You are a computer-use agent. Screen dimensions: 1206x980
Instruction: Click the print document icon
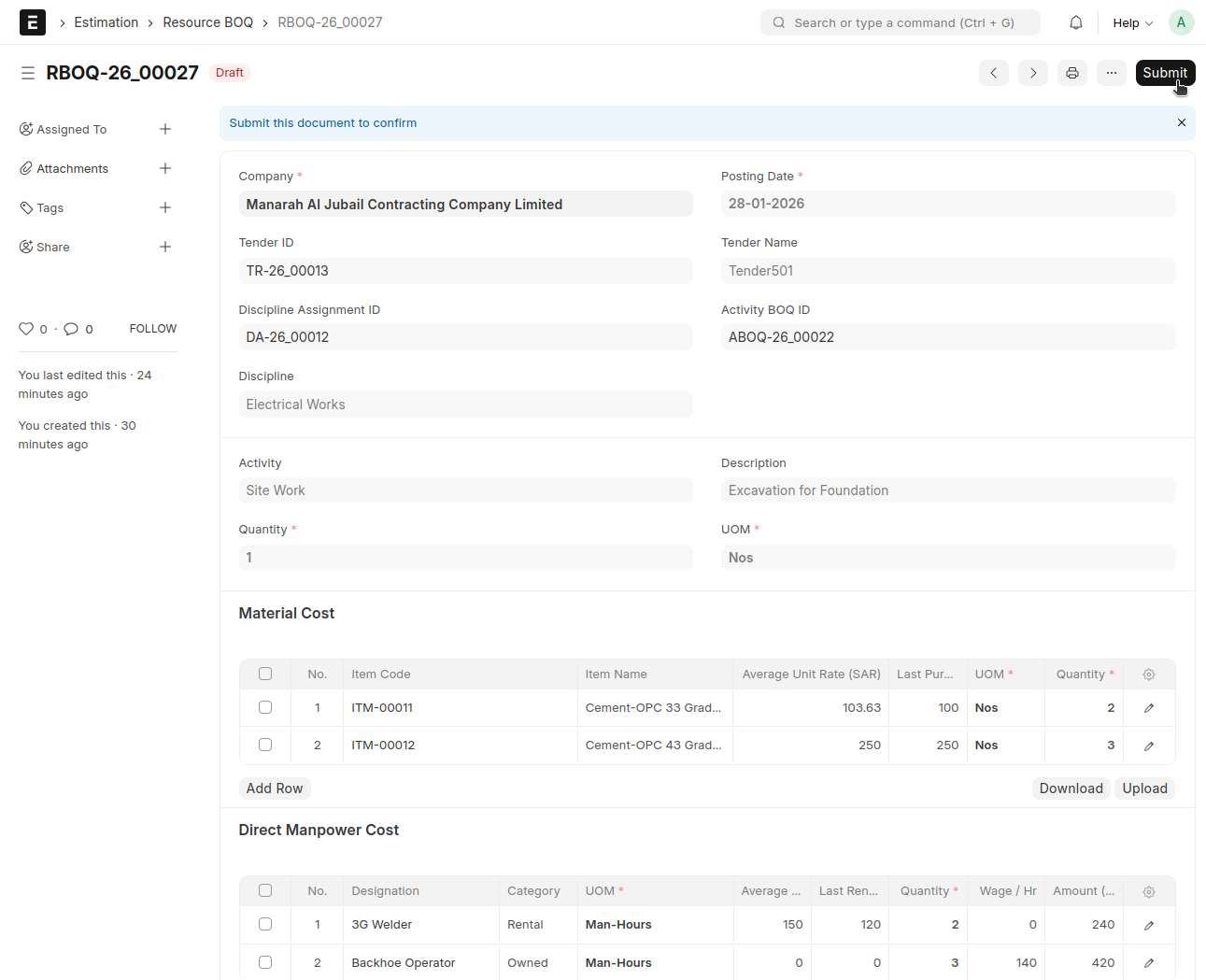[x=1071, y=73]
